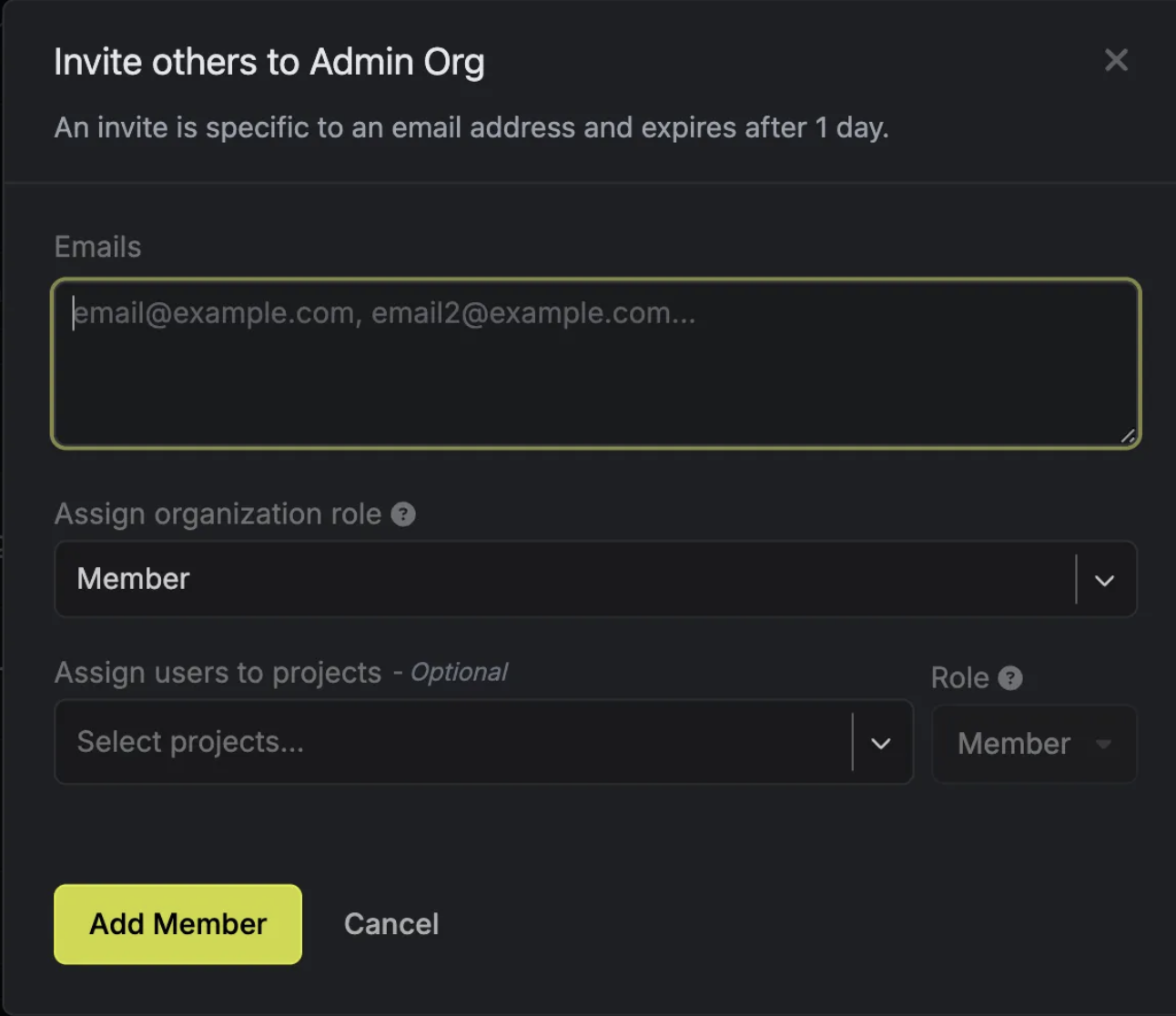
Task: Click the Role label above Member
Action: (x=959, y=678)
